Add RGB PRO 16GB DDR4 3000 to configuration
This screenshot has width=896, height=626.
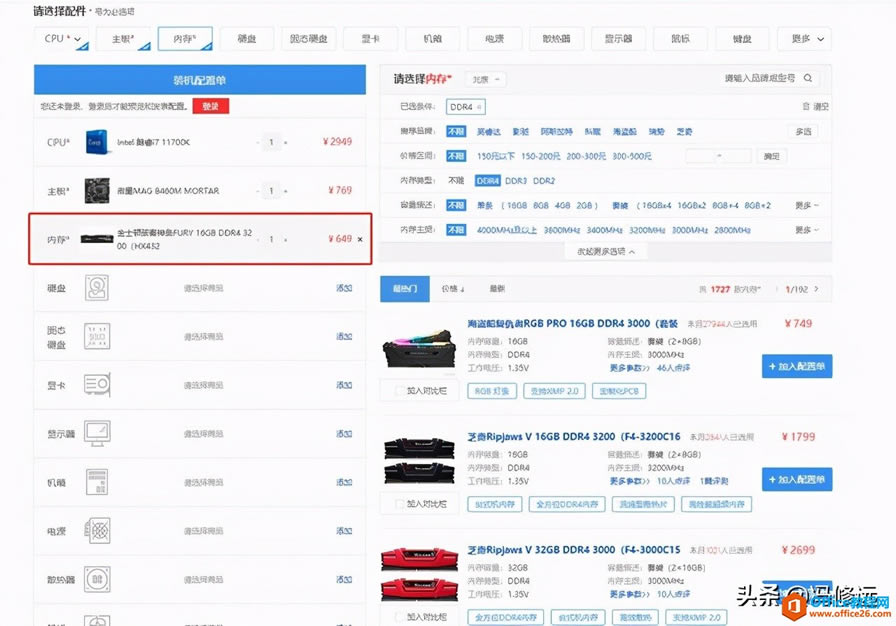point(797,366)
